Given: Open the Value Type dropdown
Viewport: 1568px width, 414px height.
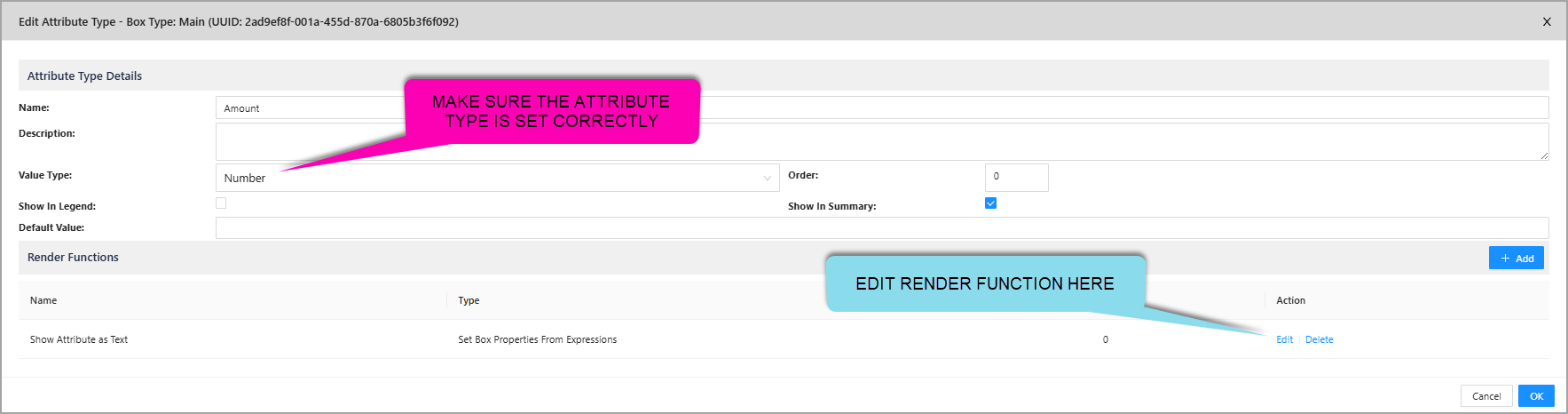Looking at the screenshot, I should point(497,178).
